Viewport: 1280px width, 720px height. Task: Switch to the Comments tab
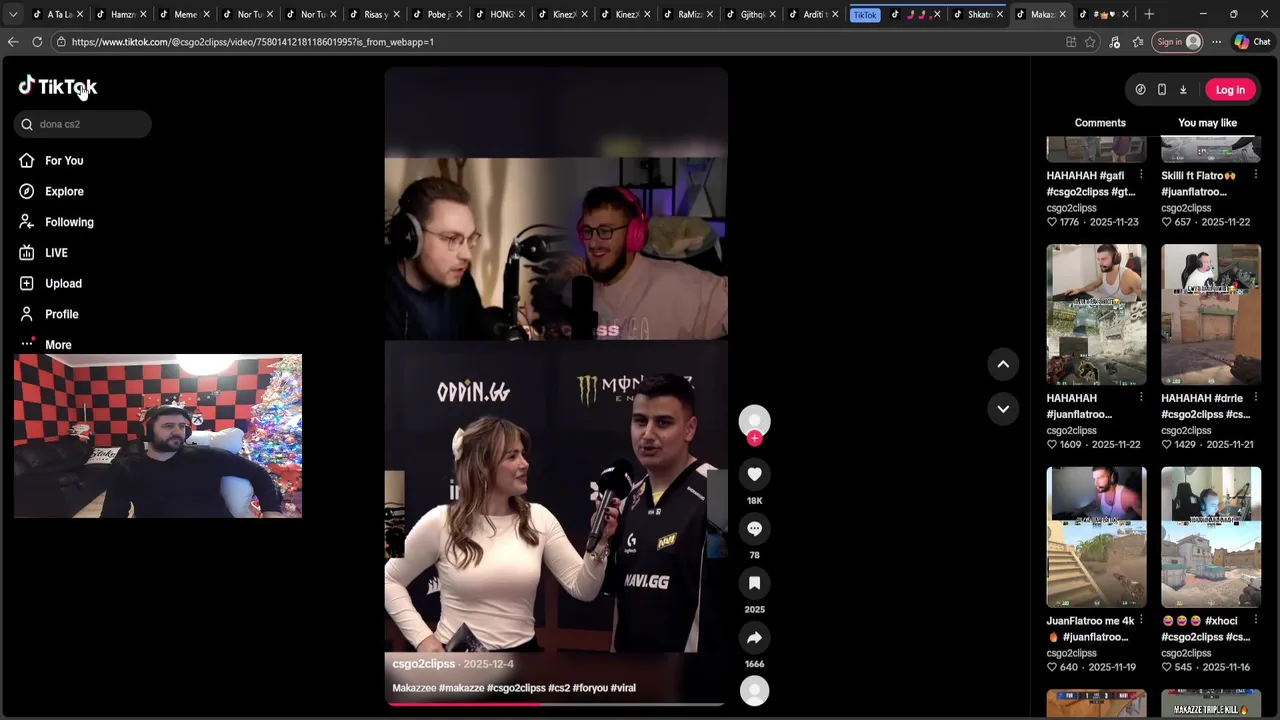pos(1100,123)
